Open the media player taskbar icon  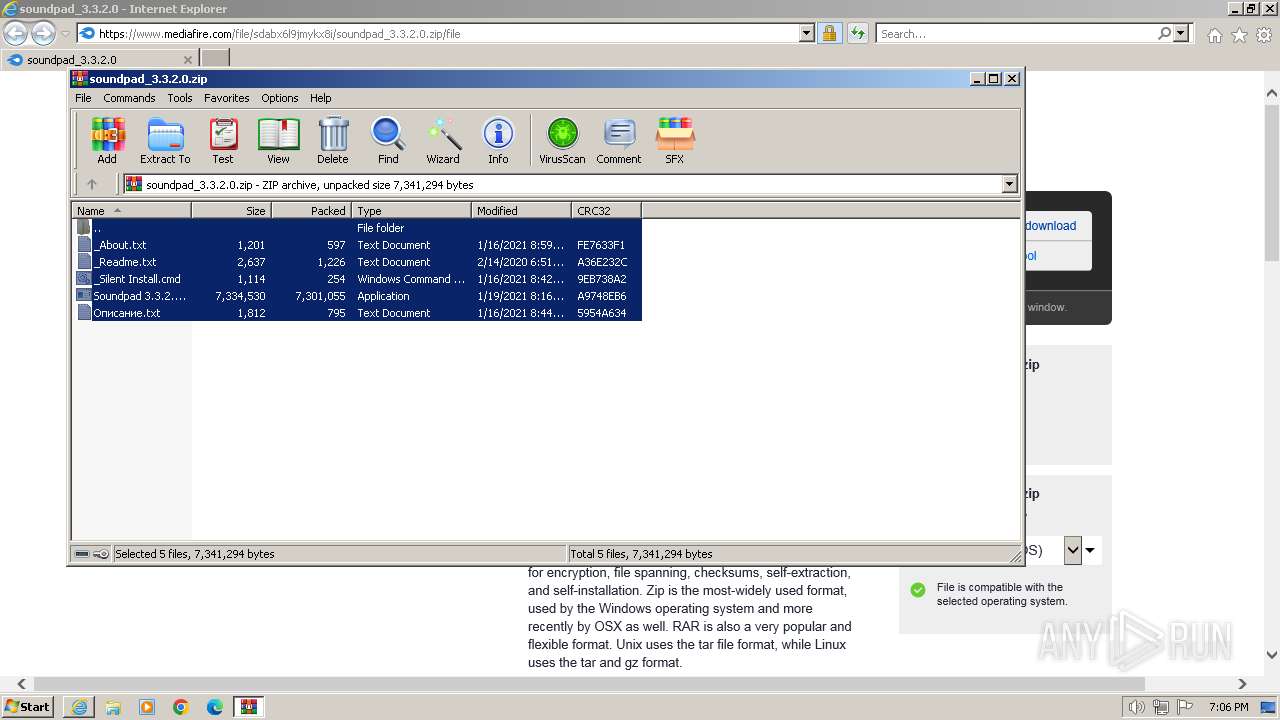click(x=147, y=707)
